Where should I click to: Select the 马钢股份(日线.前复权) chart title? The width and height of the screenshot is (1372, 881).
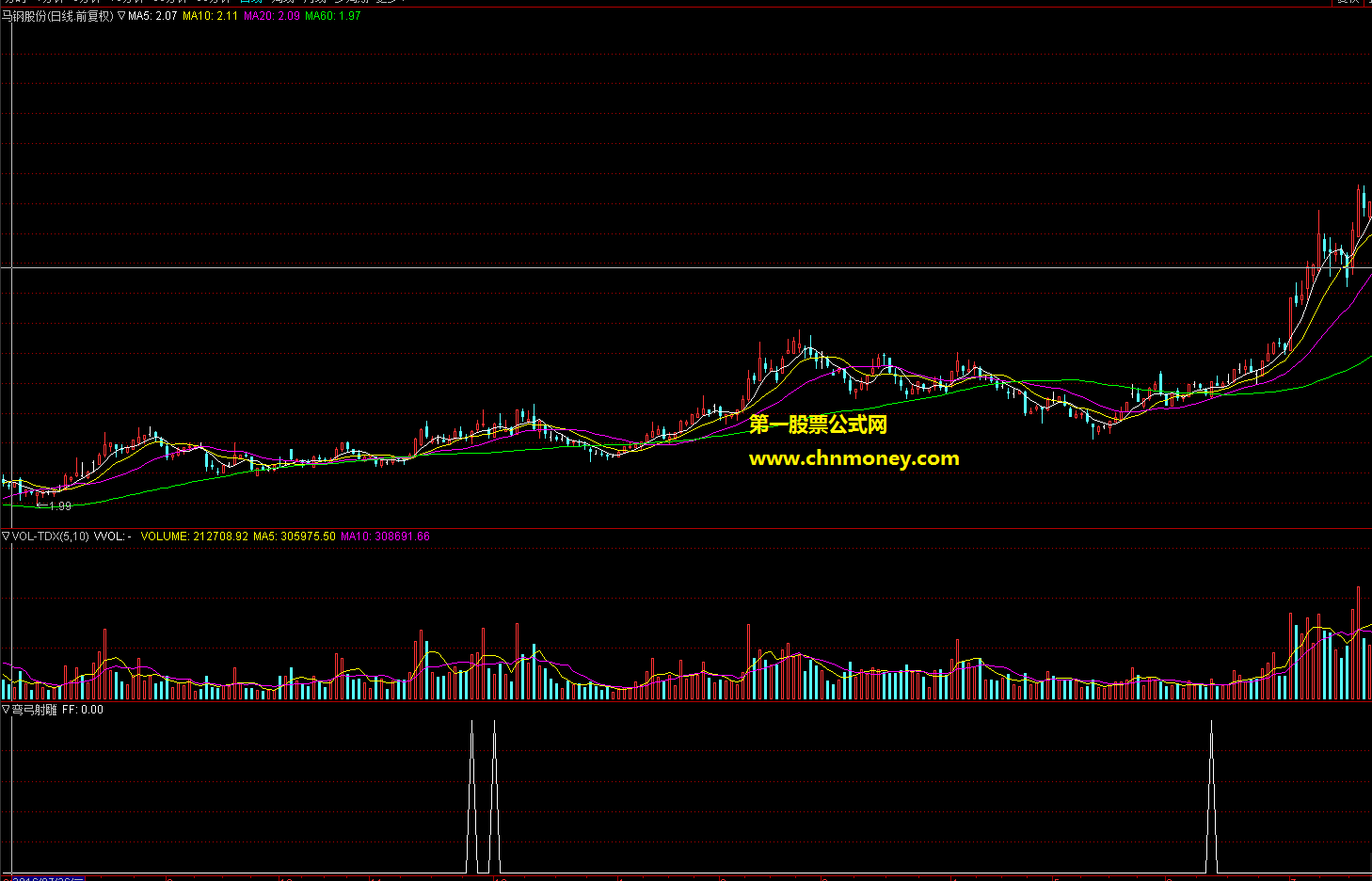click(57, 16)
